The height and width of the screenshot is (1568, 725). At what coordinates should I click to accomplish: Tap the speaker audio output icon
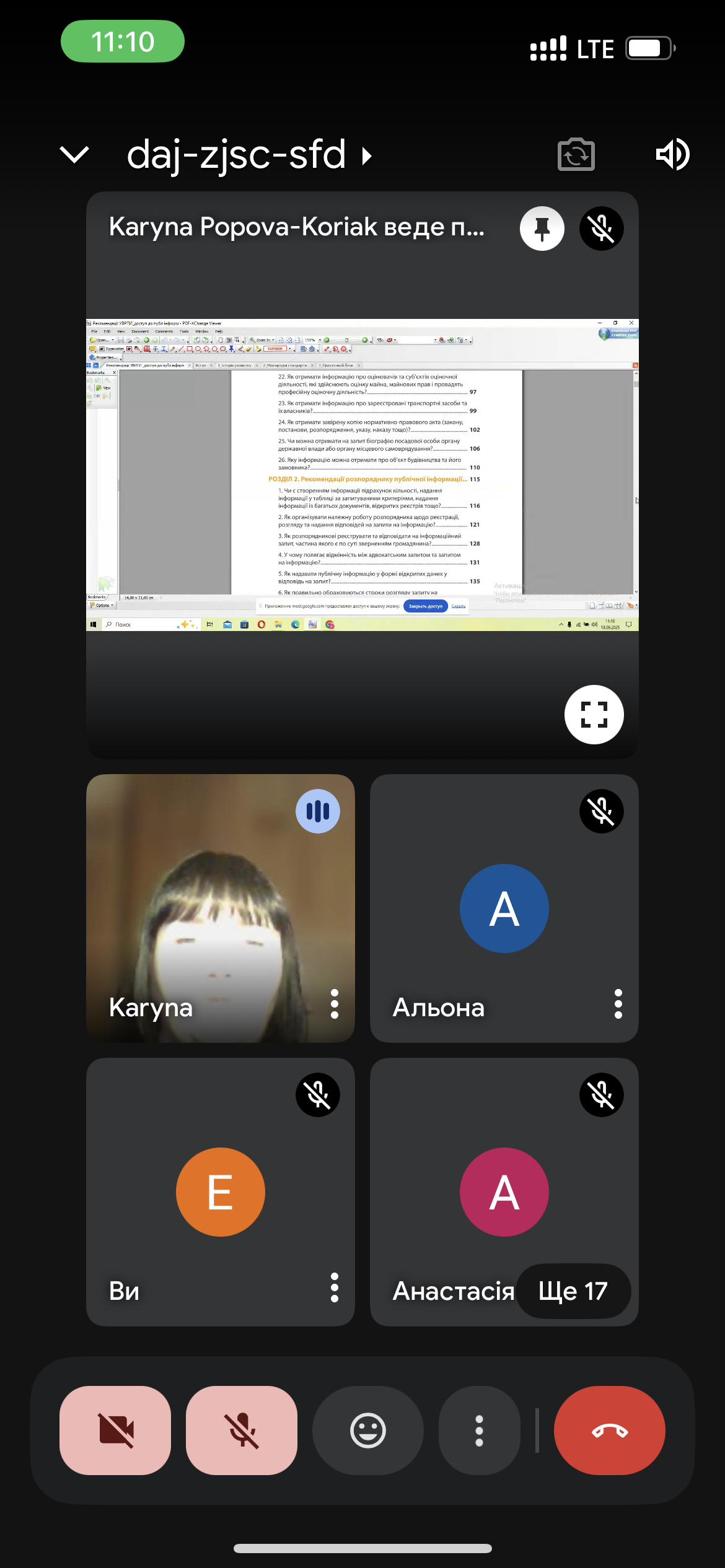point(672,155)
